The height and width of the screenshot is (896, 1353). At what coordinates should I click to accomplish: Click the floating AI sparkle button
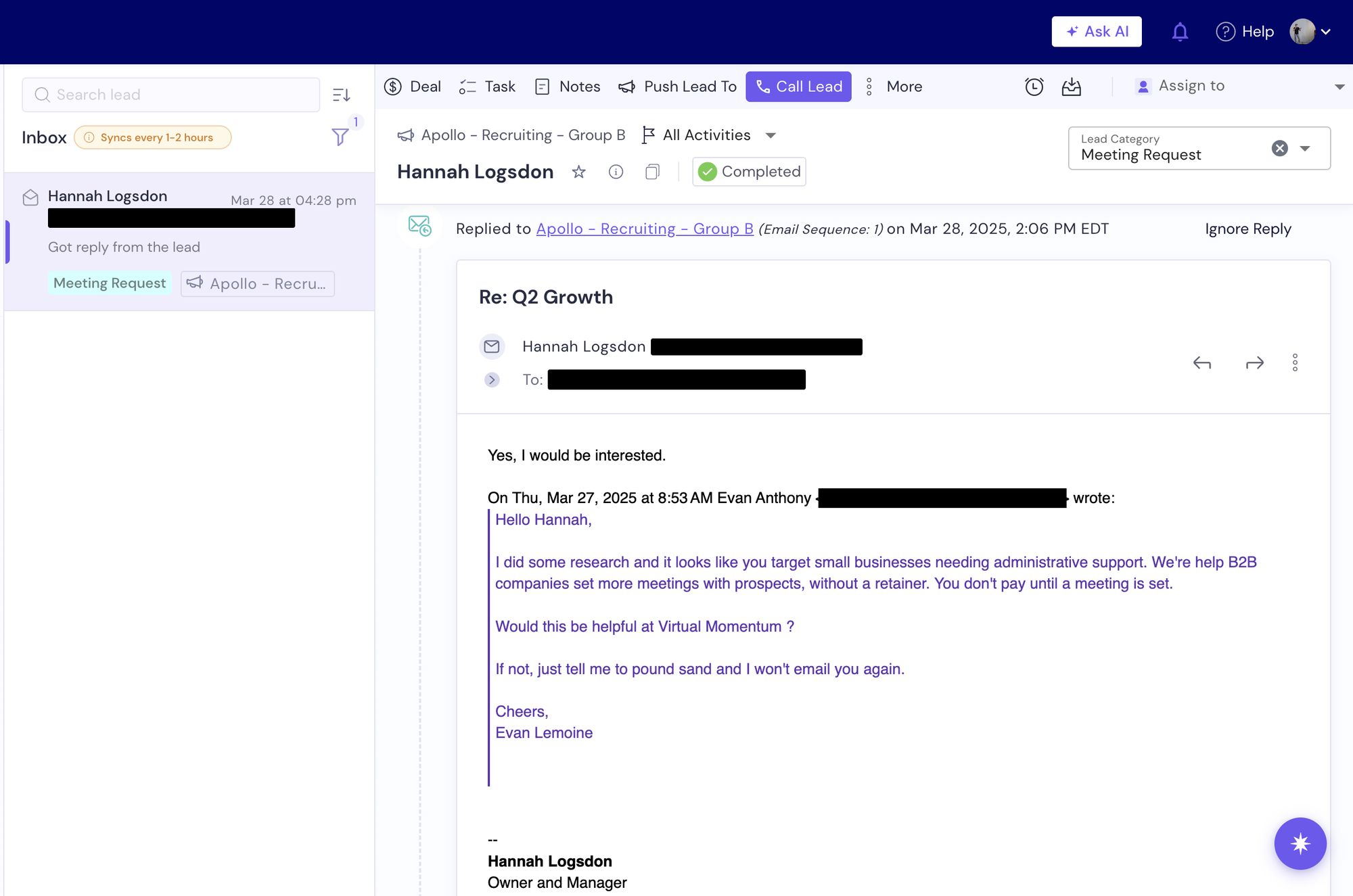(x=1300, y=843)
